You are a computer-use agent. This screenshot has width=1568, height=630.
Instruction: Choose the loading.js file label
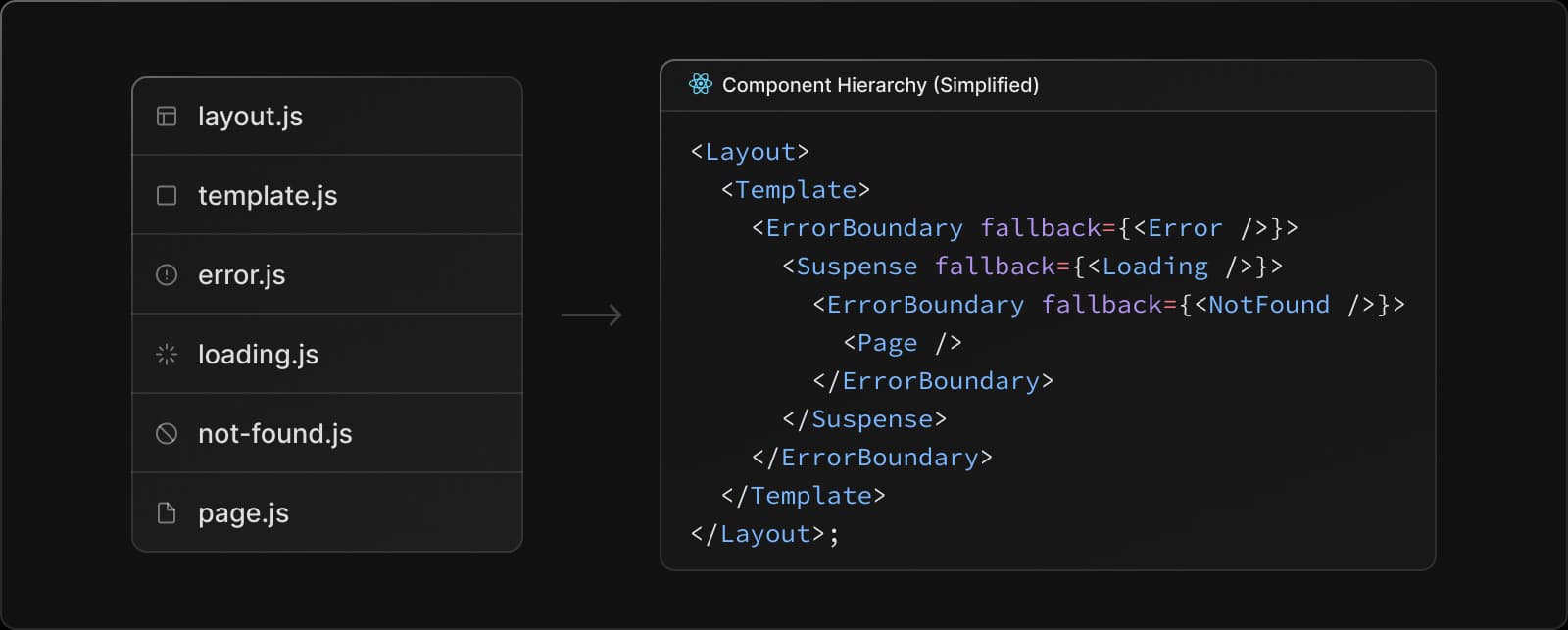(x=258, y=355)
